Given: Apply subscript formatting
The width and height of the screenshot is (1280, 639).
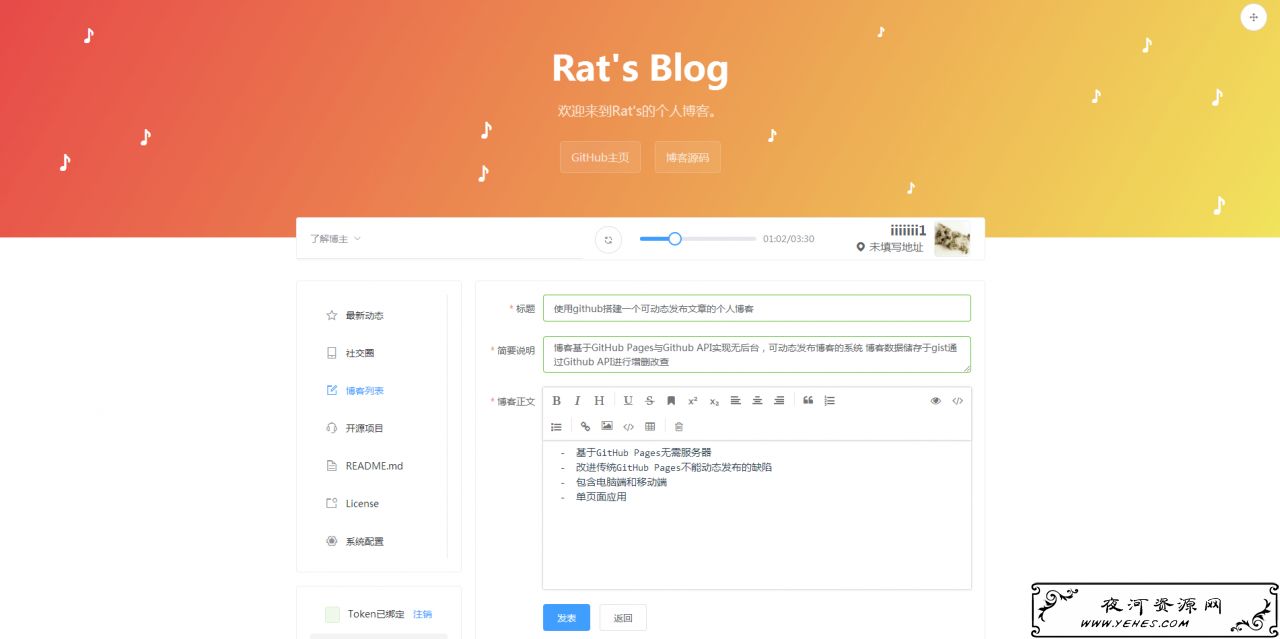Looking at the screenshot, I should (714, 401).
